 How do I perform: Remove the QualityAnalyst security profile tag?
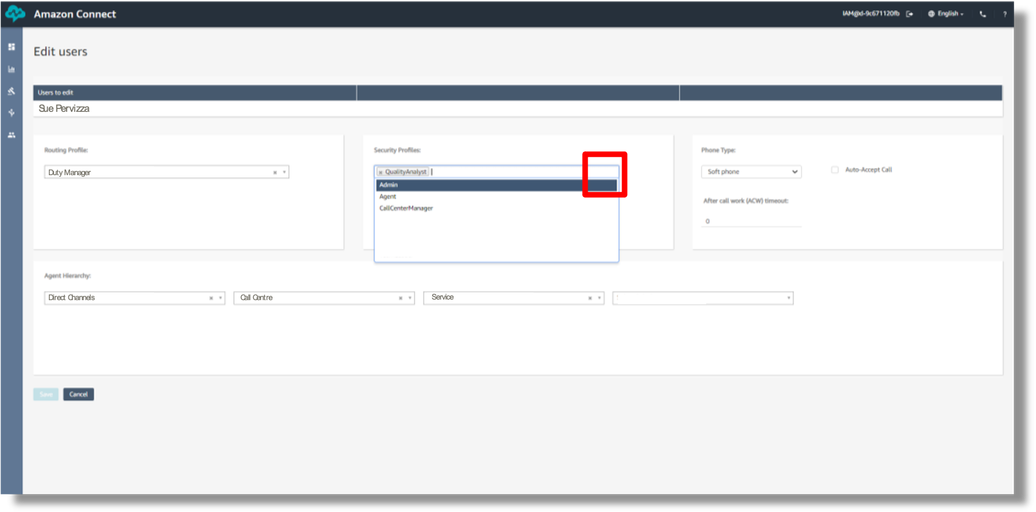380,172
